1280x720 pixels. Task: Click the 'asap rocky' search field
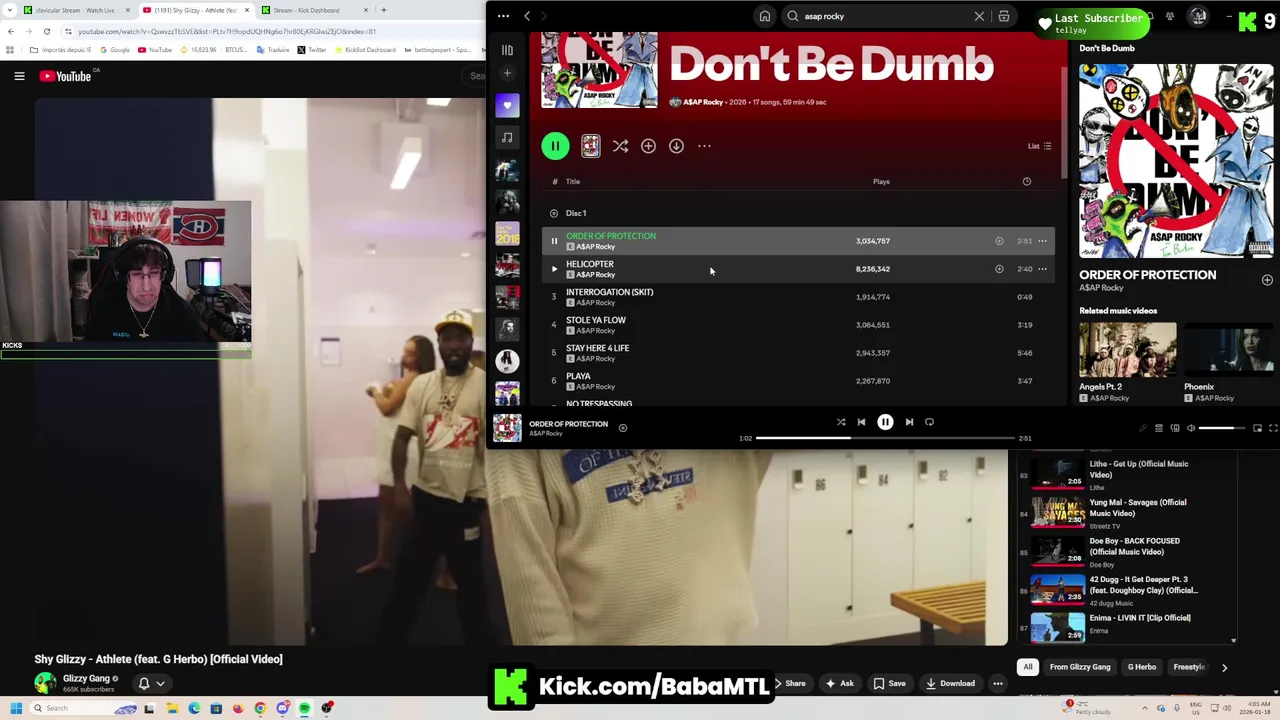tap(885, 16)
